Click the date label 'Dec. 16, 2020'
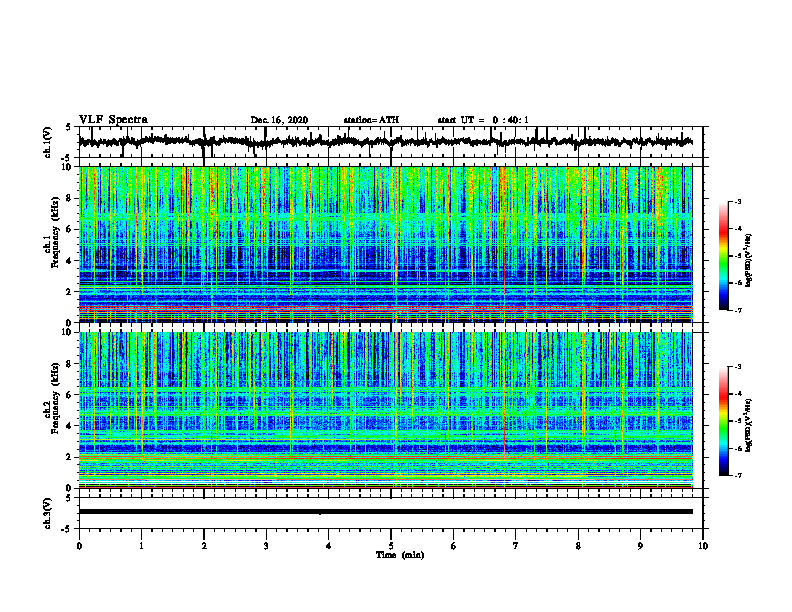Viewport: 792px width, 612px height. pos(279,120)
